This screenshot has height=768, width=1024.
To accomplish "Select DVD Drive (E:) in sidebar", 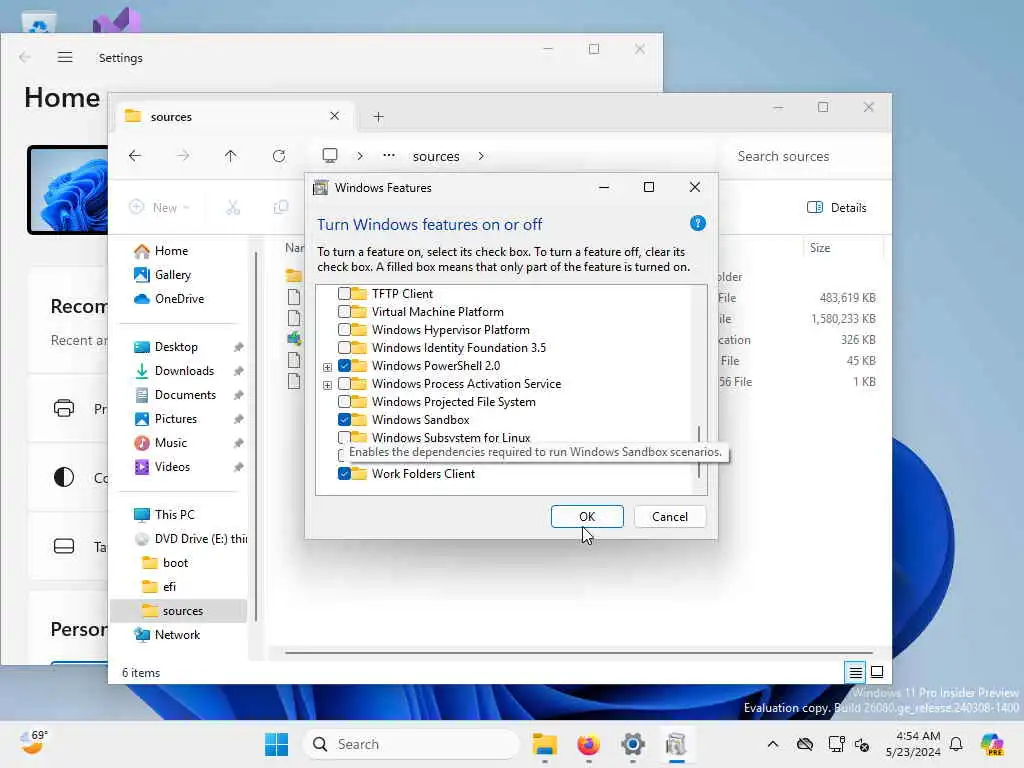I will [x=189, y=539].
